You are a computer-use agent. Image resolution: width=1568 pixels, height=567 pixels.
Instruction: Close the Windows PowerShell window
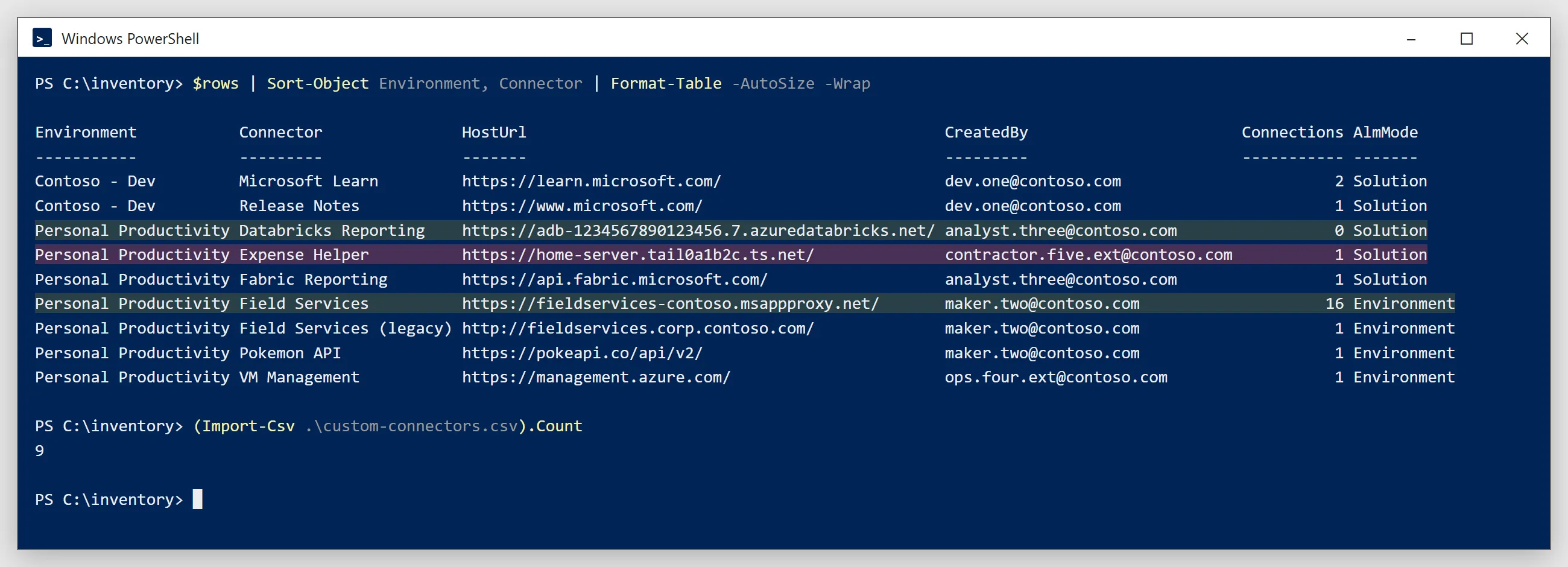pos(1522,39)
